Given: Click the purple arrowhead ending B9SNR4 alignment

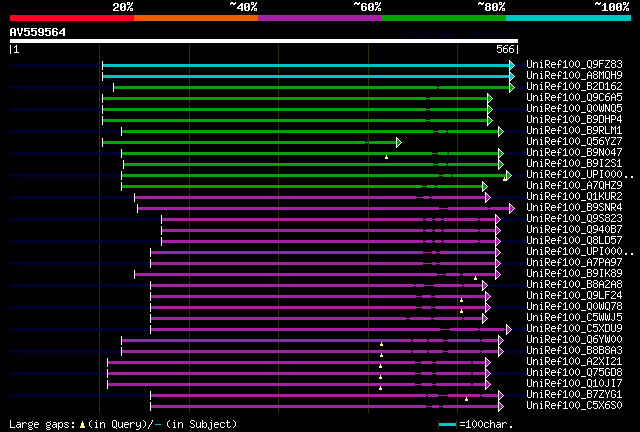Looking at the screenshot, I should click(x=512, y=209).
